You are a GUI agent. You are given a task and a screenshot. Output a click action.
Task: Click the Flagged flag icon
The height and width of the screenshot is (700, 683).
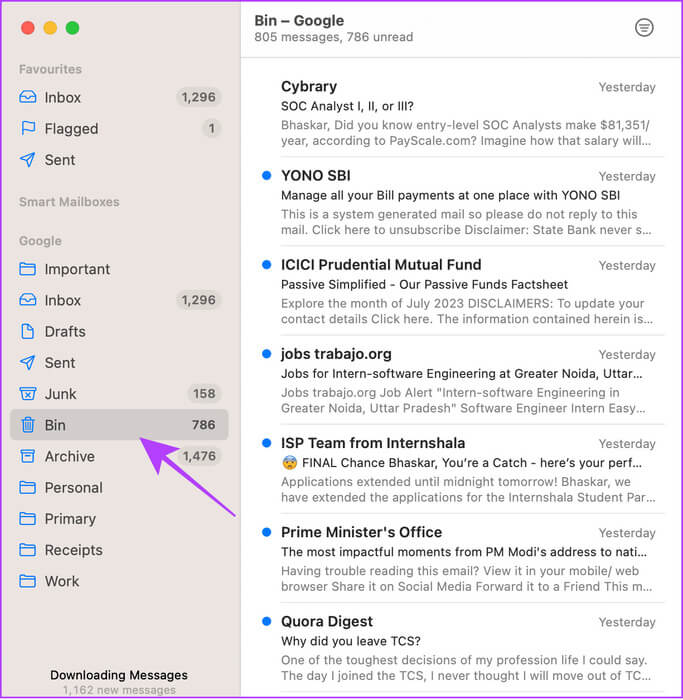(28, 128)
